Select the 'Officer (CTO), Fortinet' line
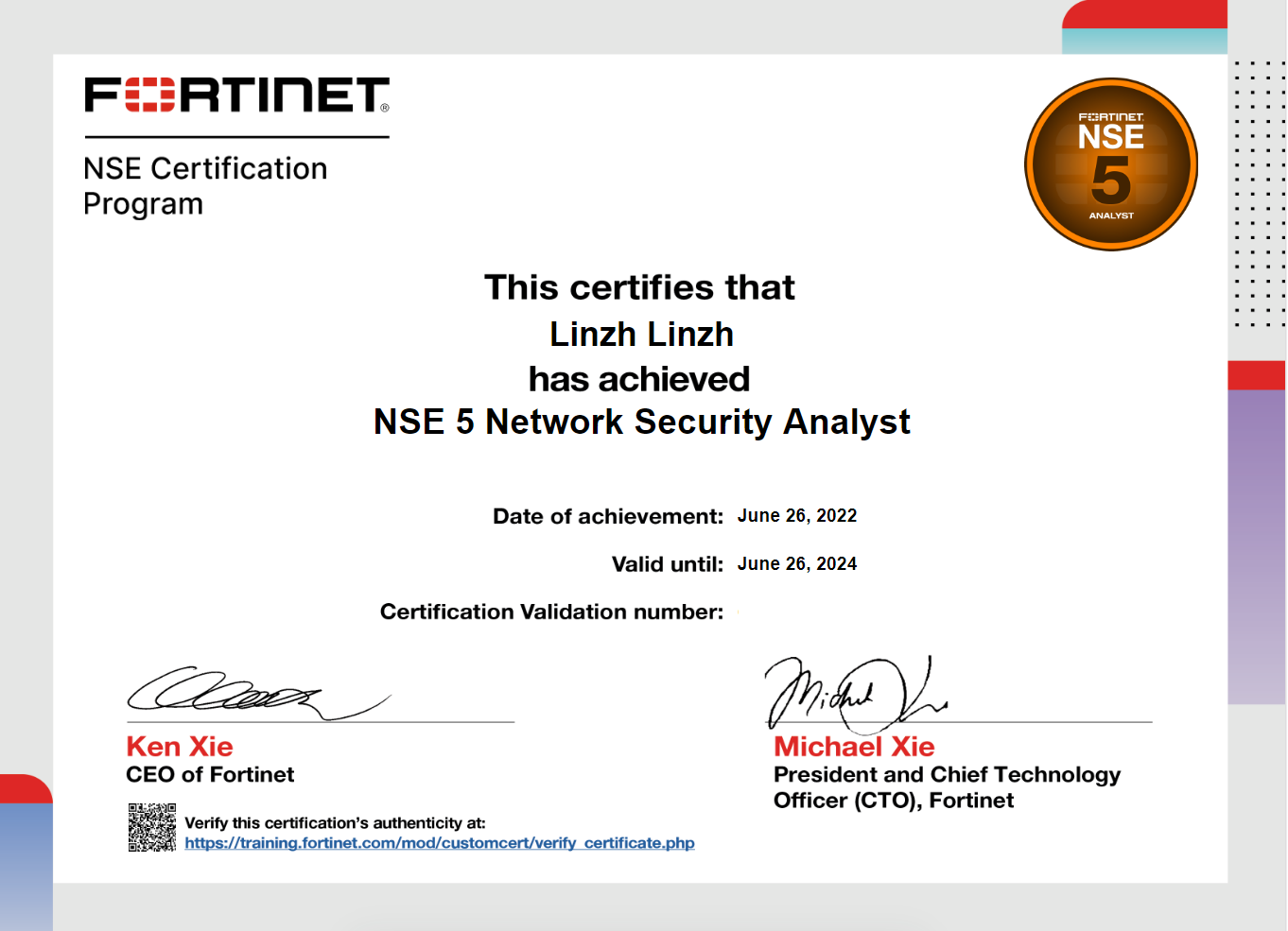This screenshot has height=931, width=1288. pos(894,801)
